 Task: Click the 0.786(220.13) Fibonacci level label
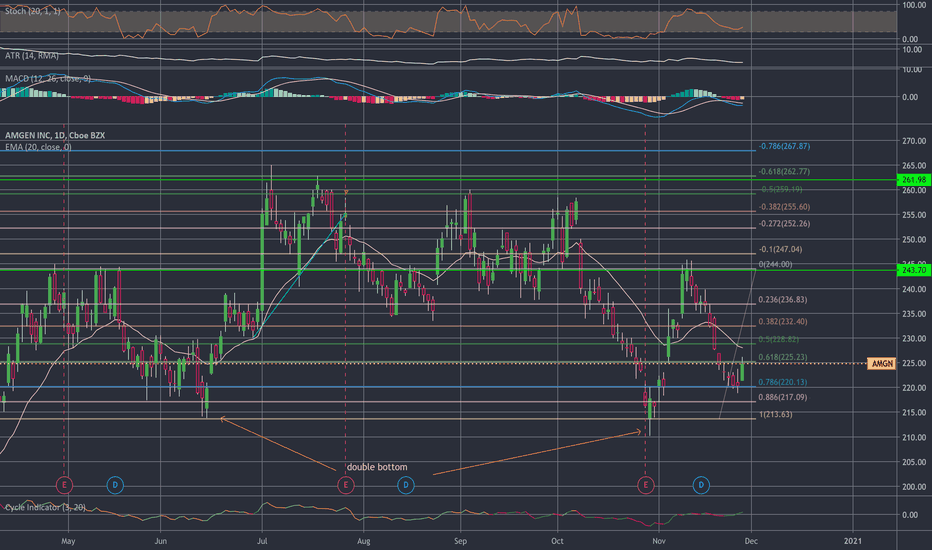click(783, 382)
